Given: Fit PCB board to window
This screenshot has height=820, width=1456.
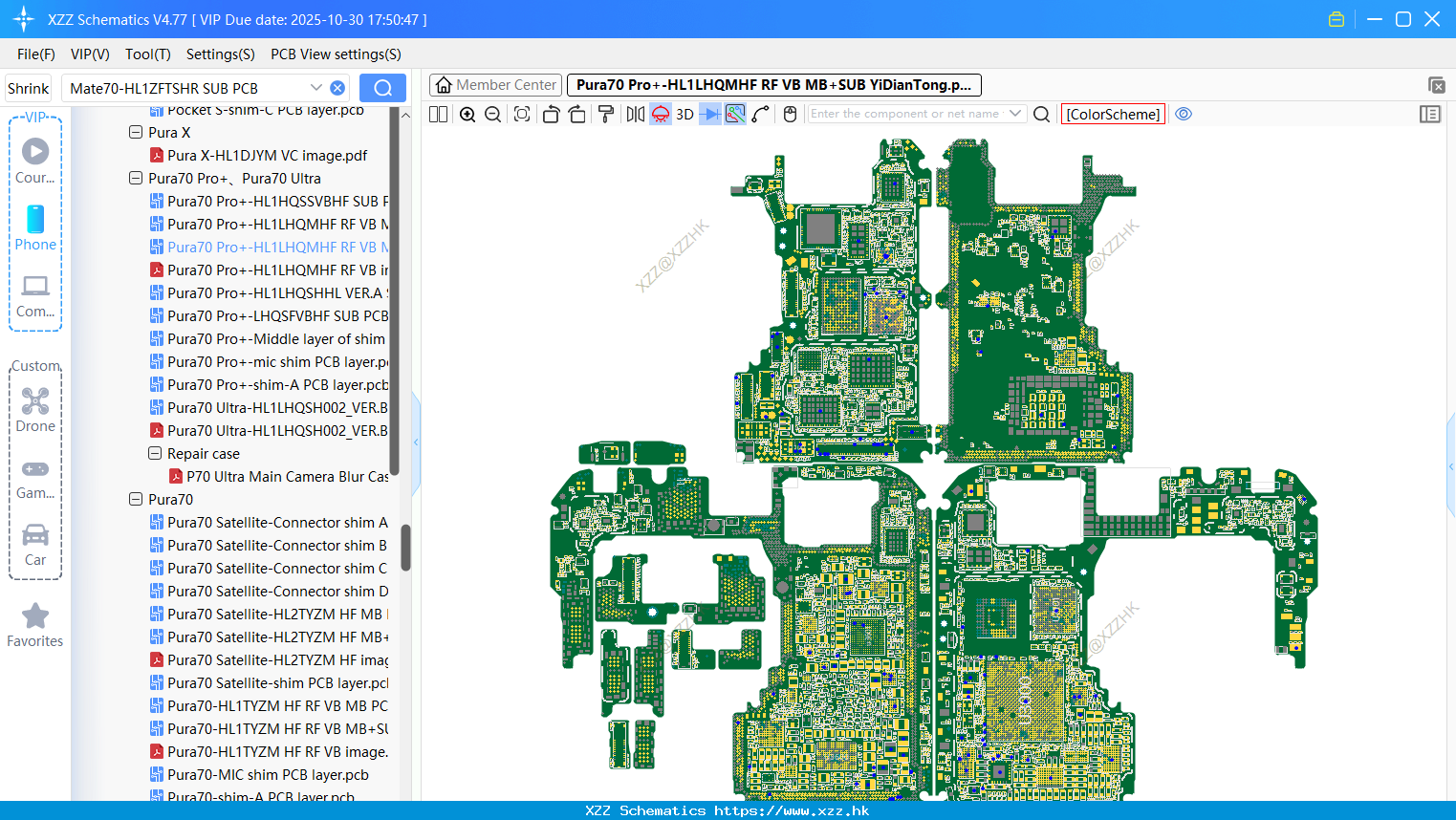Looking at the screenshot, I should click(x=522, y=114).
